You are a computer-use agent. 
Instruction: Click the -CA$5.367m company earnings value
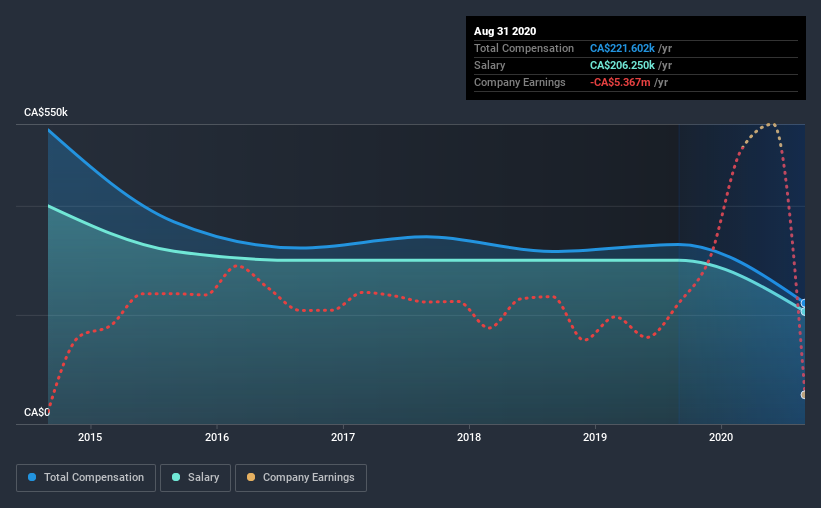click(620, 82)
